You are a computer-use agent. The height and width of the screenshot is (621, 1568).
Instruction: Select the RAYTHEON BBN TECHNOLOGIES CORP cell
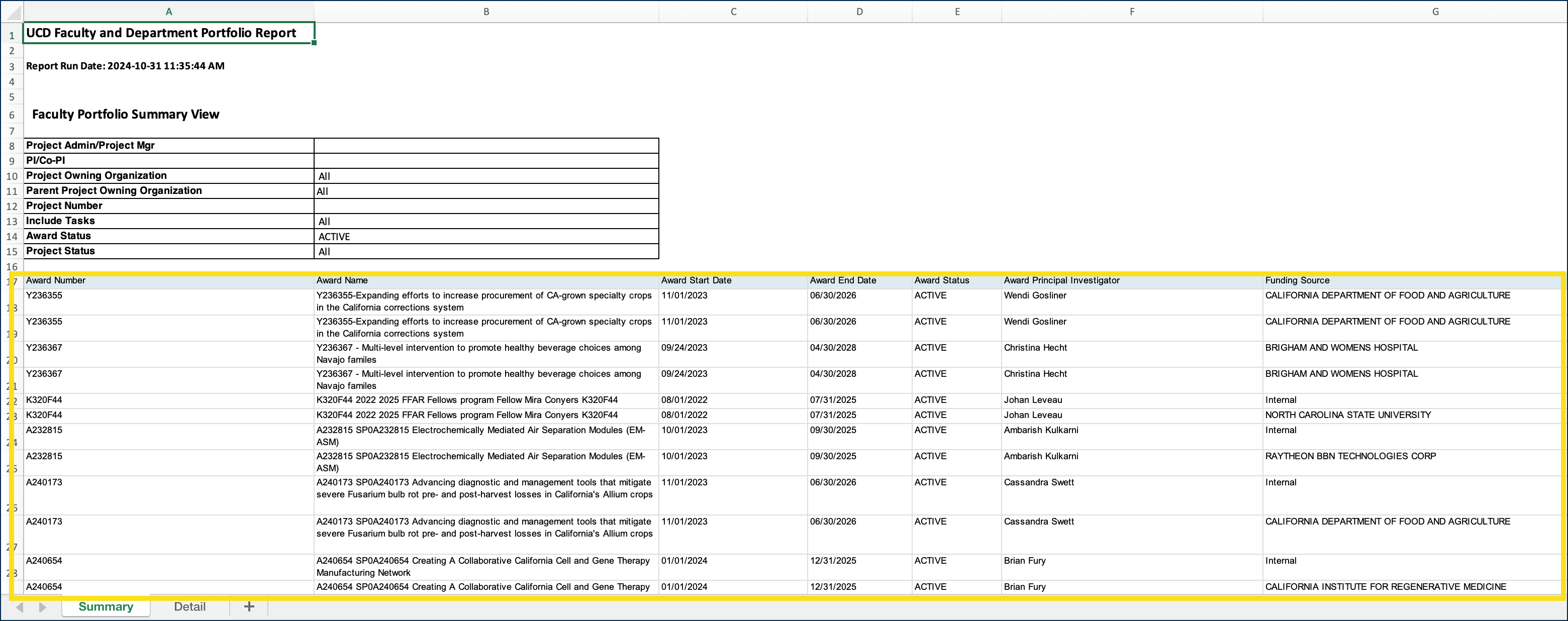click(x=1350, y=456)
